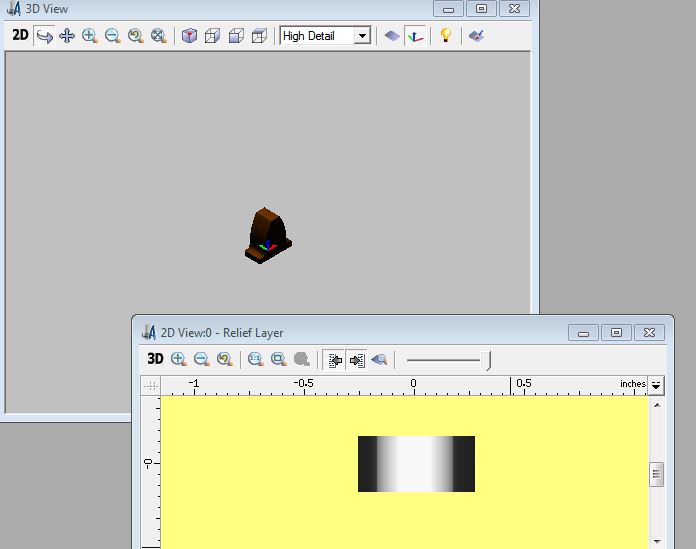Open the ruler units dropdown next to inches
This screenshot has height=549, width=696.
tap(656, 385)
